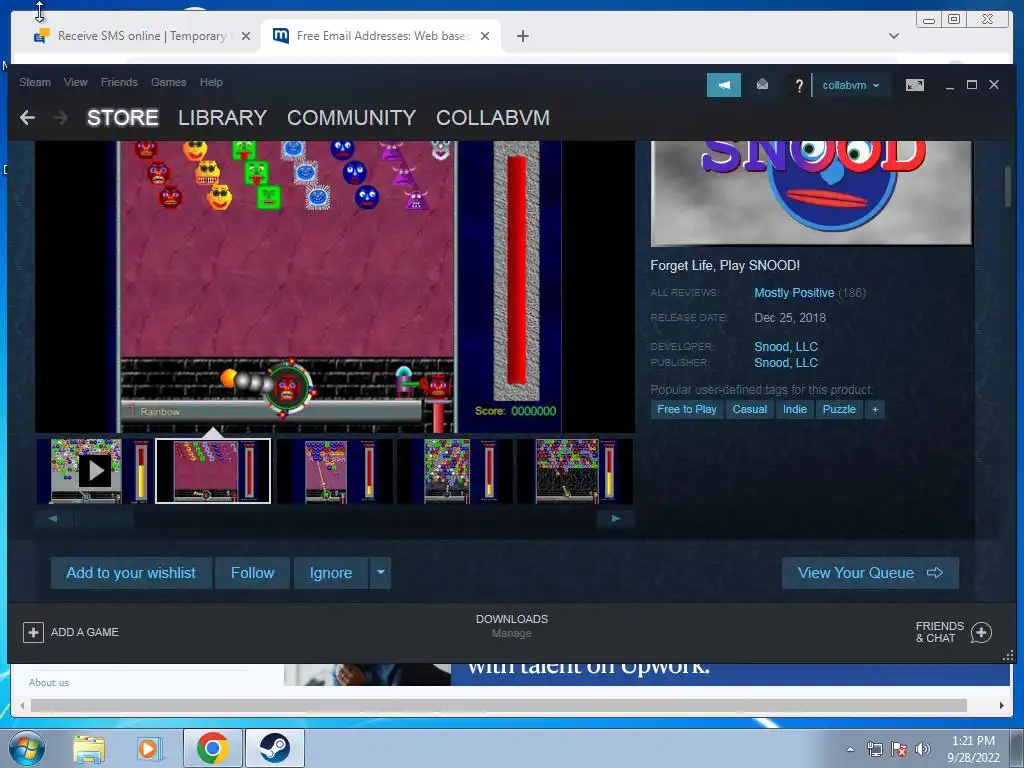Click View Your Queue button
The width and height of the screenshot is (1024, 768).
pyautogui.click(x=870, y=573)
